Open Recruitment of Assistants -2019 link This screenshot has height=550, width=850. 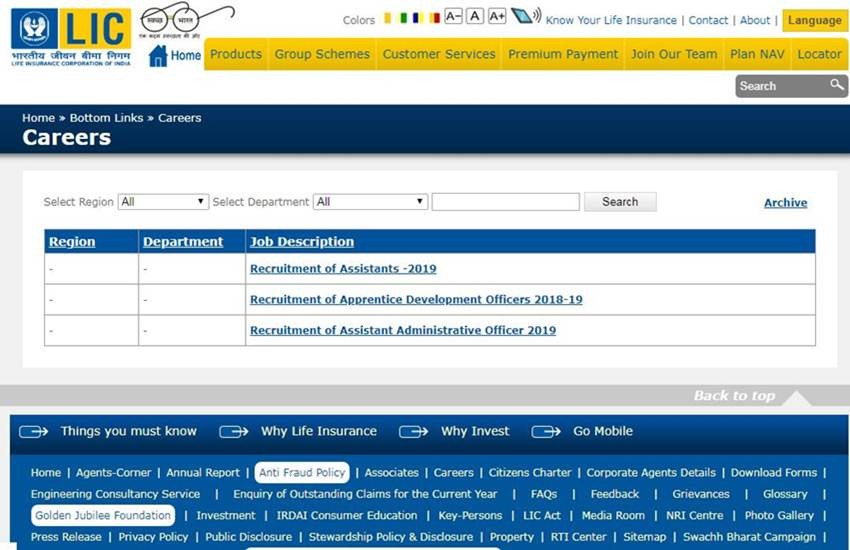(343, 269)
